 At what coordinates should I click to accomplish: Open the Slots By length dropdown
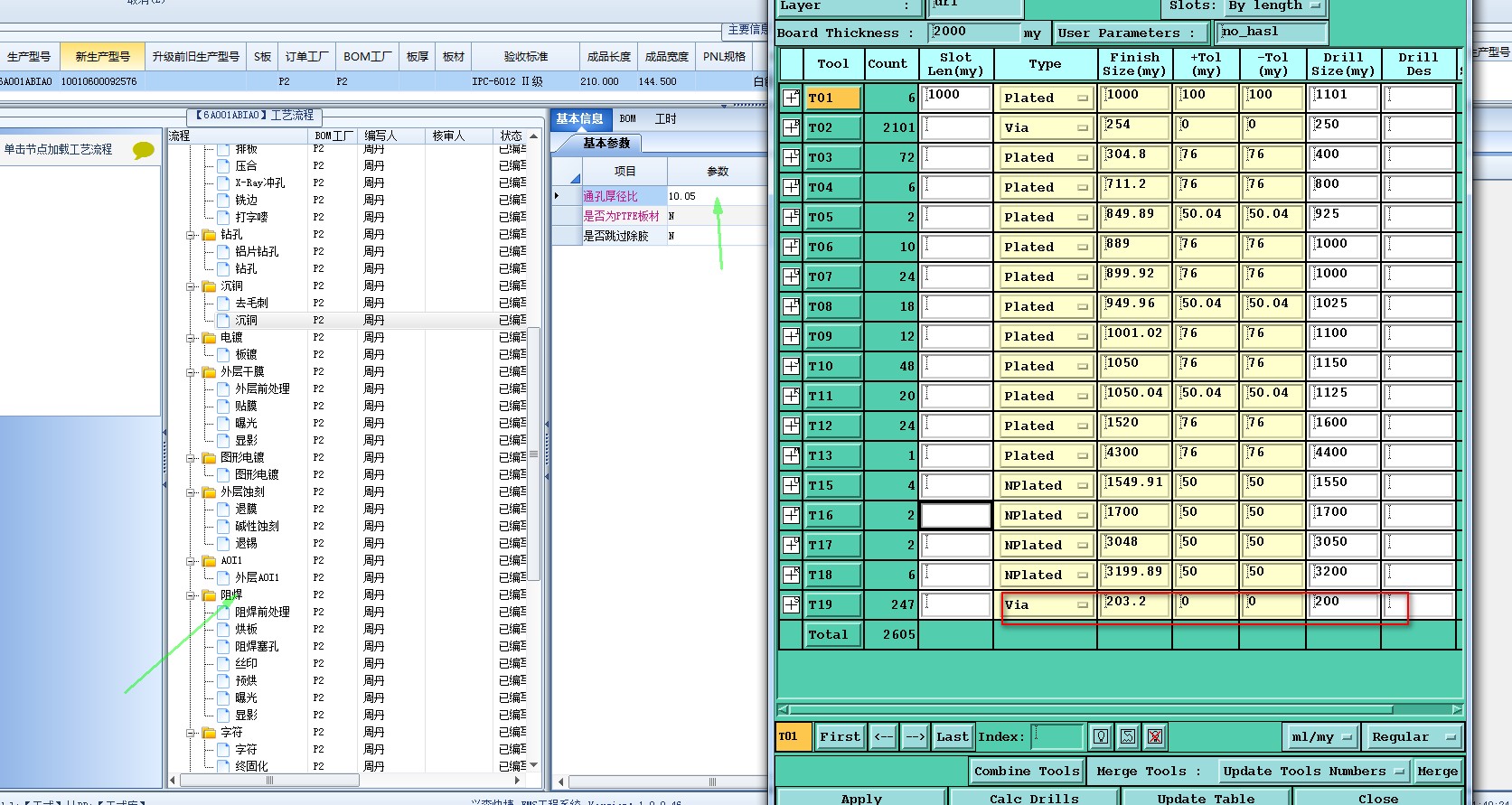pos(1274,6)
